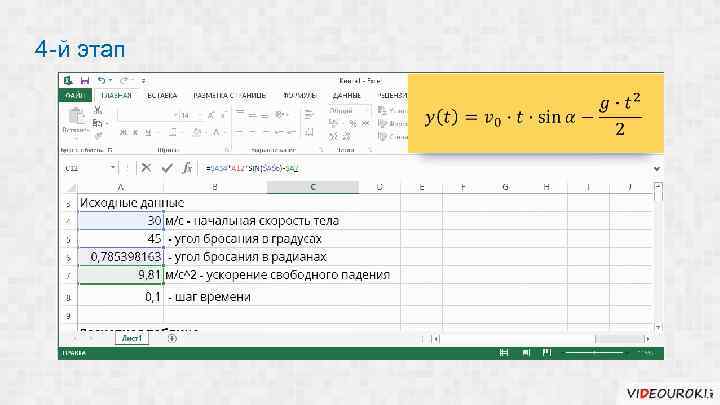Click vertical scrollbar down arrow
720x405 pixels.
coord(658,327)
